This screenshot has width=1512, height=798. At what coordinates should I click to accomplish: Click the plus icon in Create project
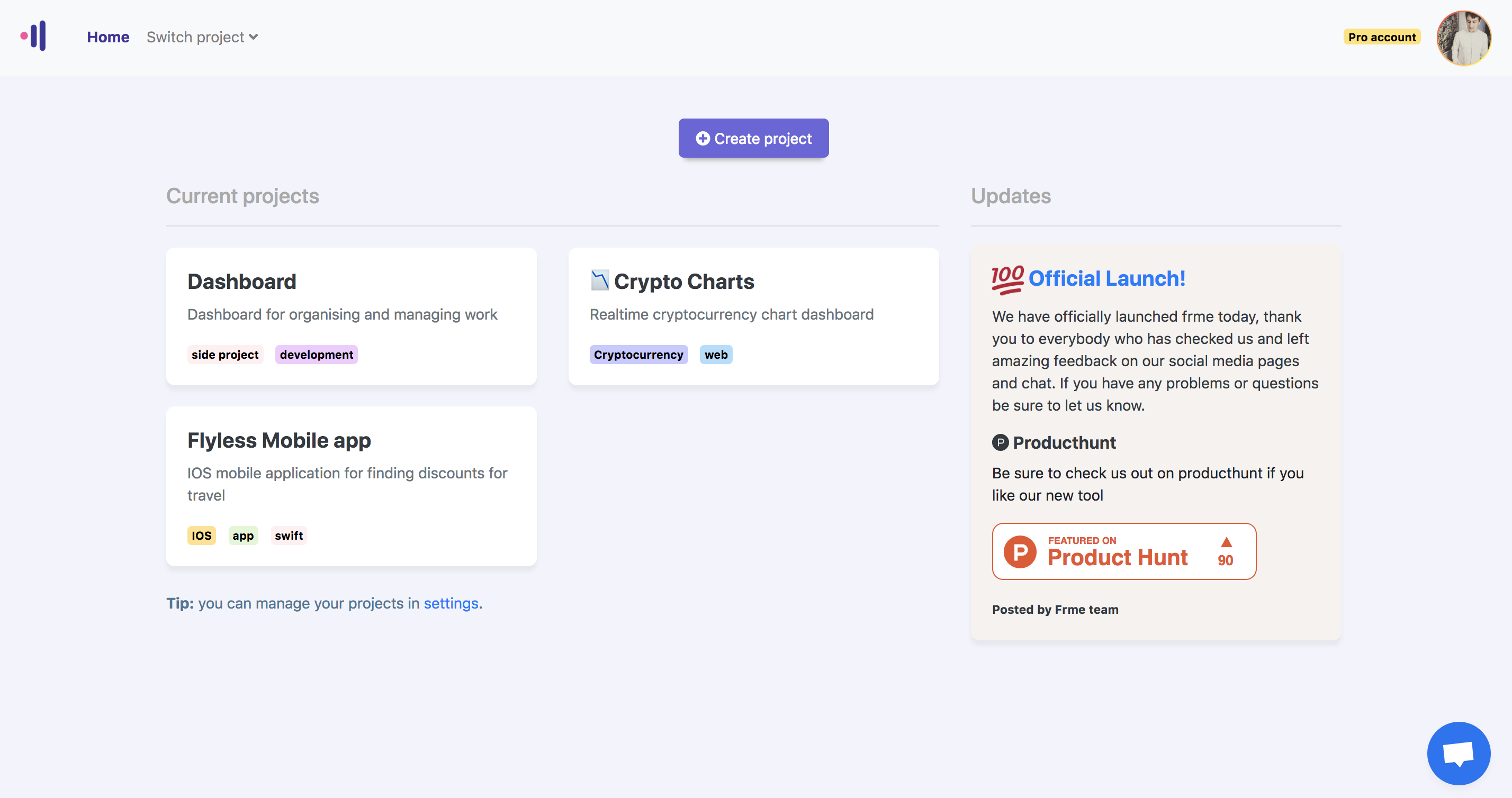point(703,139)
